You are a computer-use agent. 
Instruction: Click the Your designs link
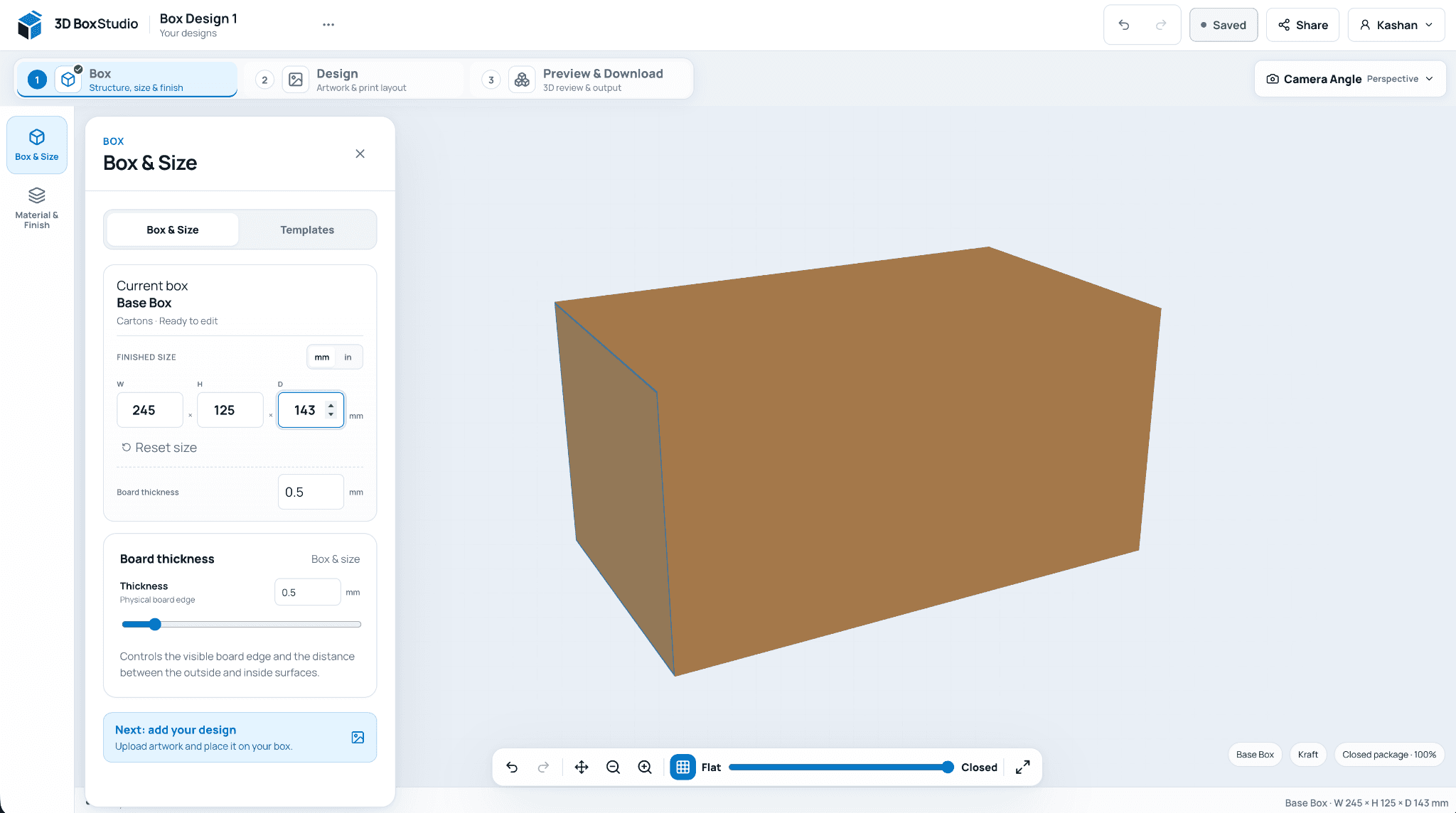188,33
